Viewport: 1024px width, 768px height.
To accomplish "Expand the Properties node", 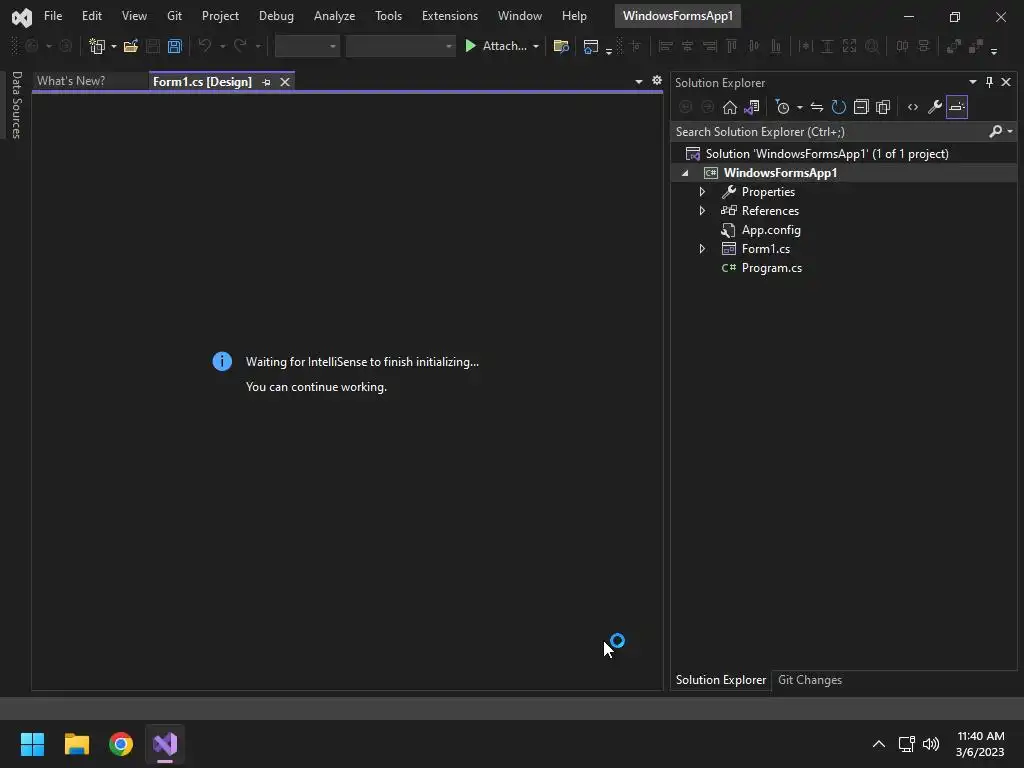I will point(702,192).
